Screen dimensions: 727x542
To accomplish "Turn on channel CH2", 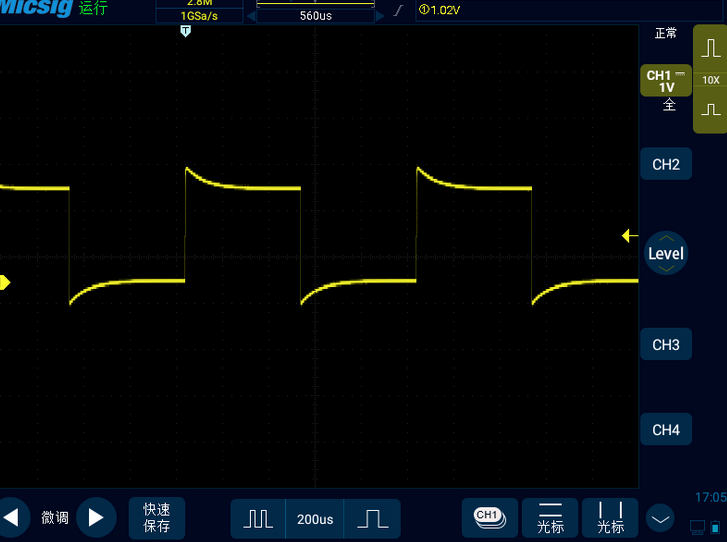I will pyautogui.click(x=666, y=164).
